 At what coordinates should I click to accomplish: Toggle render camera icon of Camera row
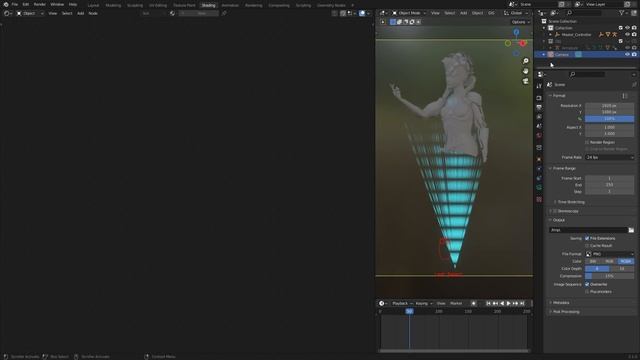coord(634,54)
